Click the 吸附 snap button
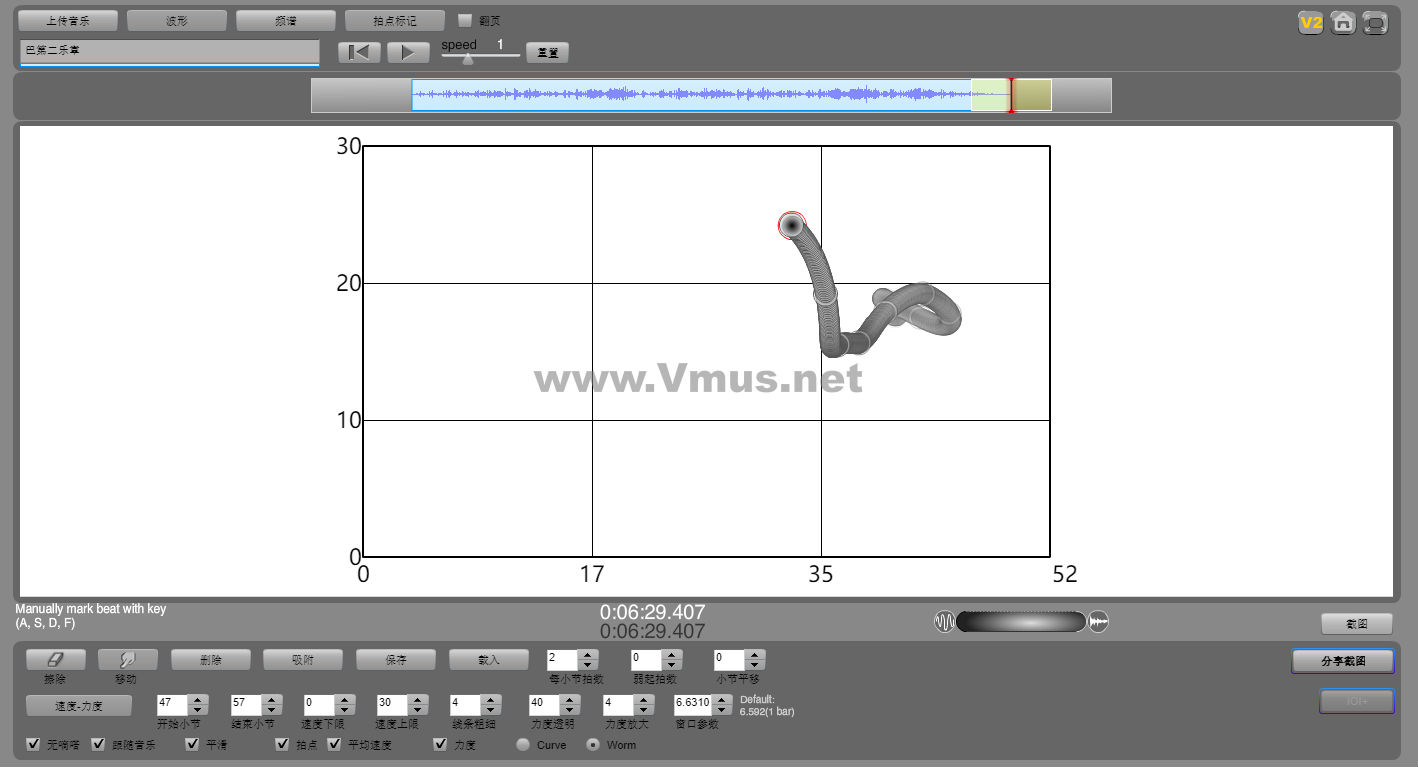Viewport: 1418px width, 767px height. 303,660
